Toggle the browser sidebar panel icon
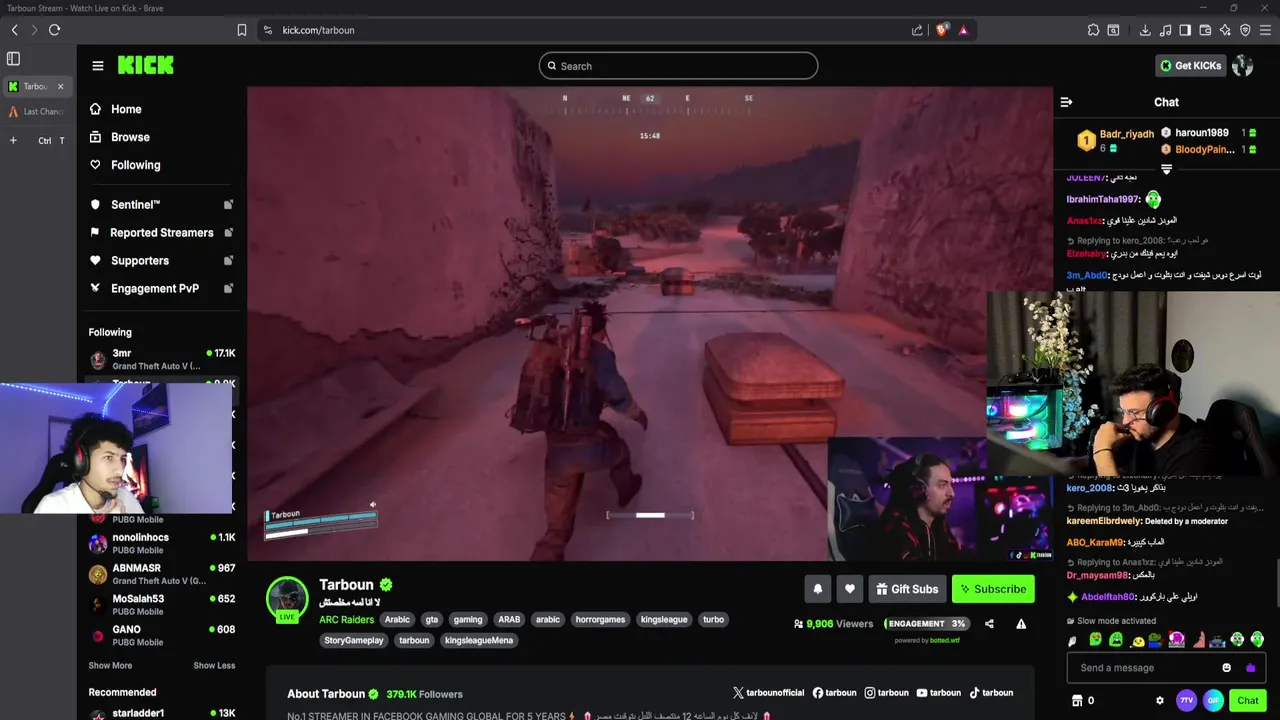This screenshot has width=1280, height=720. point(1185,30)
